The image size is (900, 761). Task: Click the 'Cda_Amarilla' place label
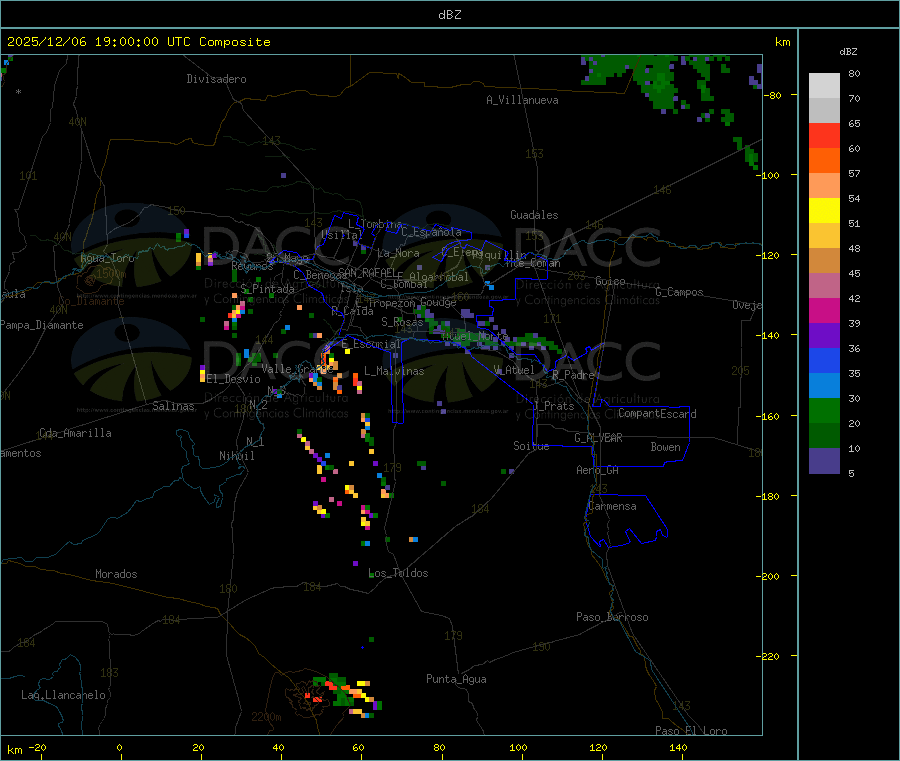75,433
